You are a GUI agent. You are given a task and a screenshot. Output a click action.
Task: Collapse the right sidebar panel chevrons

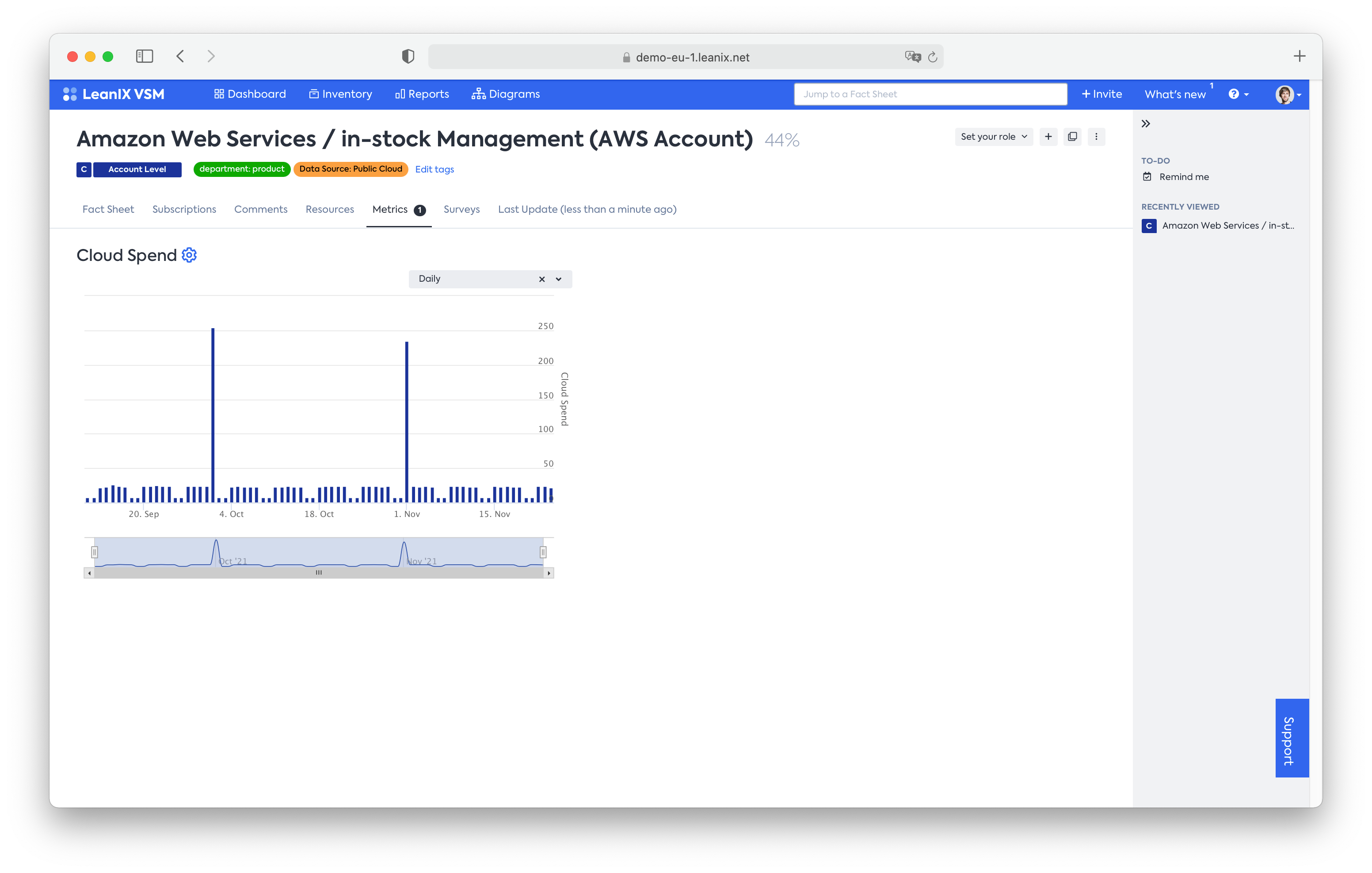1145,124
